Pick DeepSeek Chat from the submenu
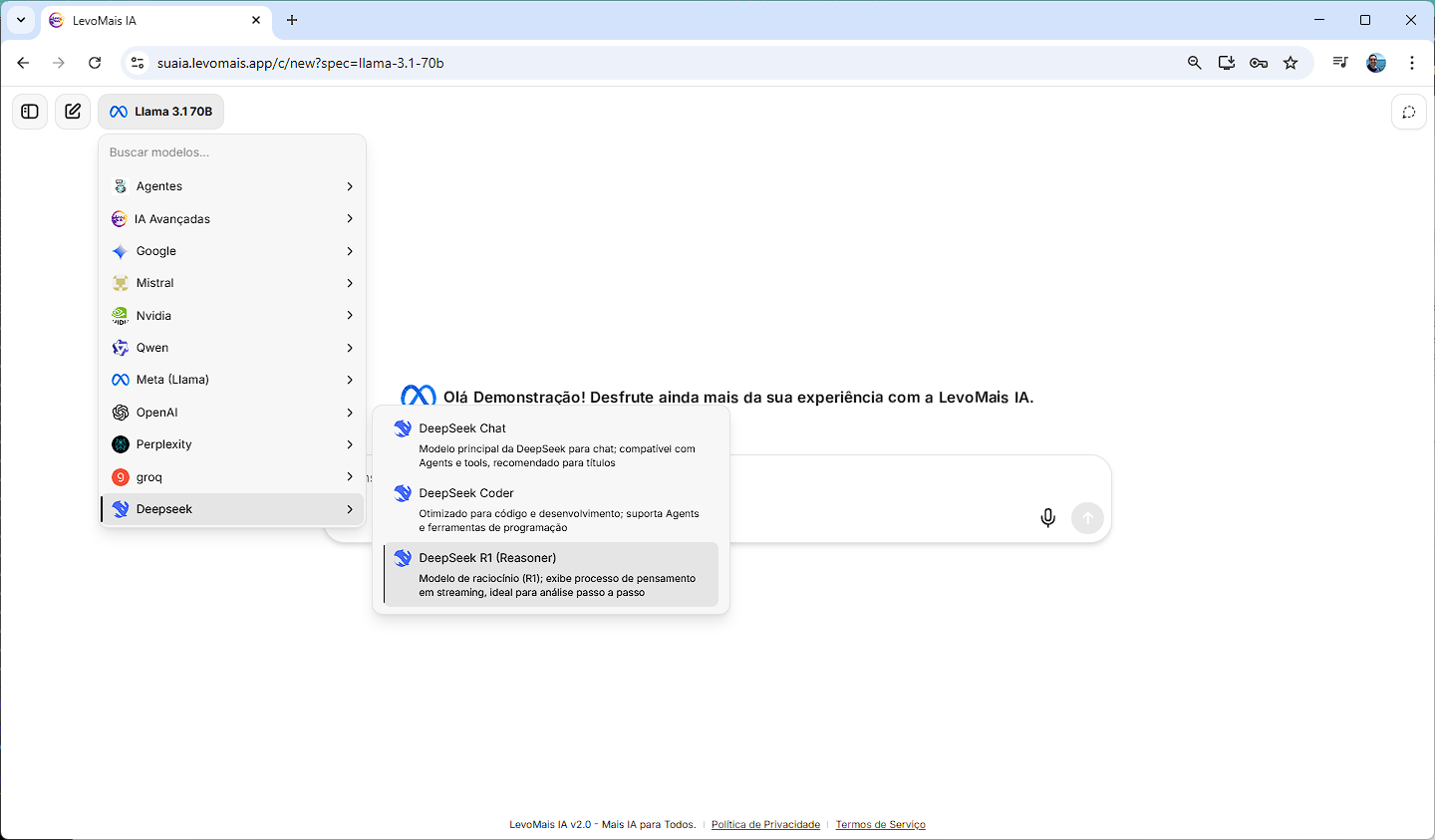The height and width of the screenshot is (840, 1435). click(551, 444)
